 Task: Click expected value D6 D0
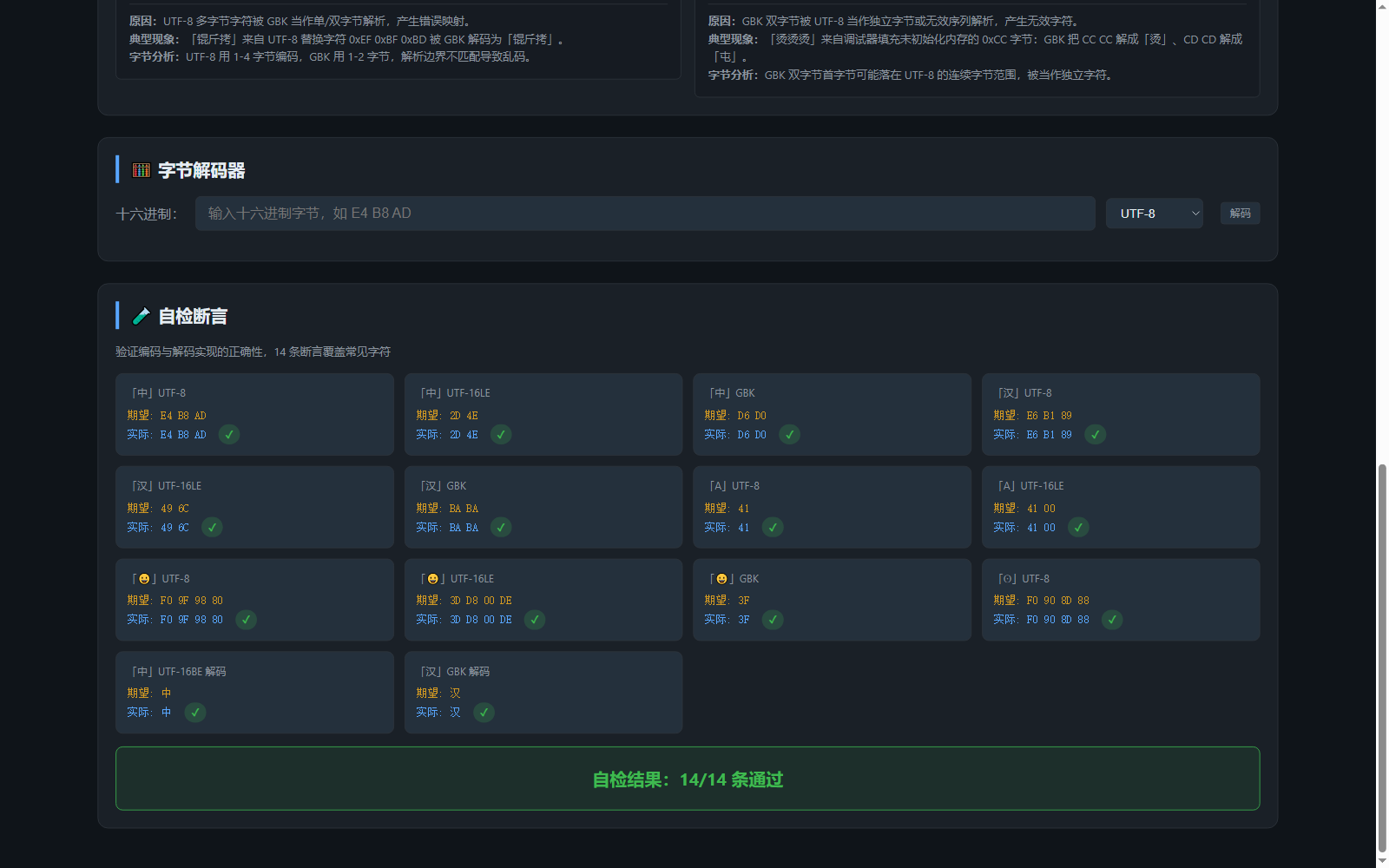[x=752, y=416]
